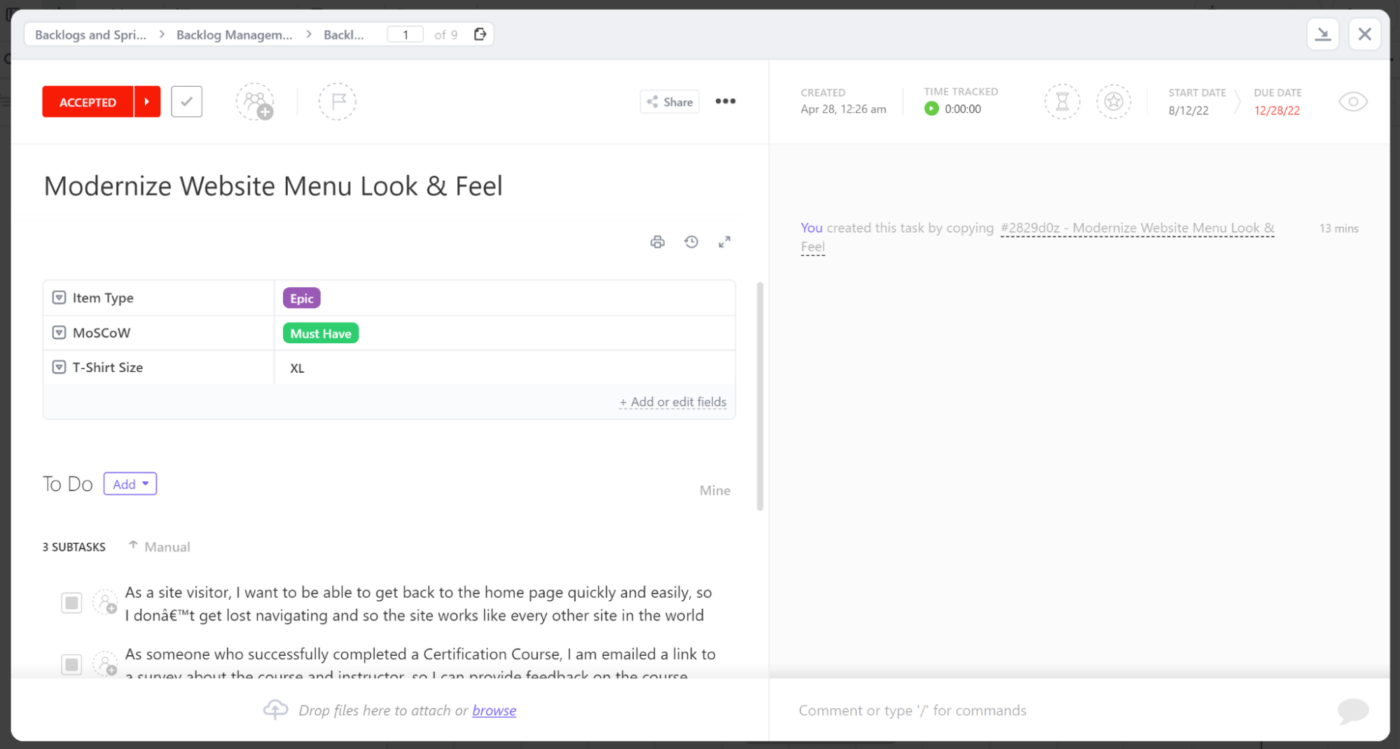Open the Item Type field dropdown

59,298
